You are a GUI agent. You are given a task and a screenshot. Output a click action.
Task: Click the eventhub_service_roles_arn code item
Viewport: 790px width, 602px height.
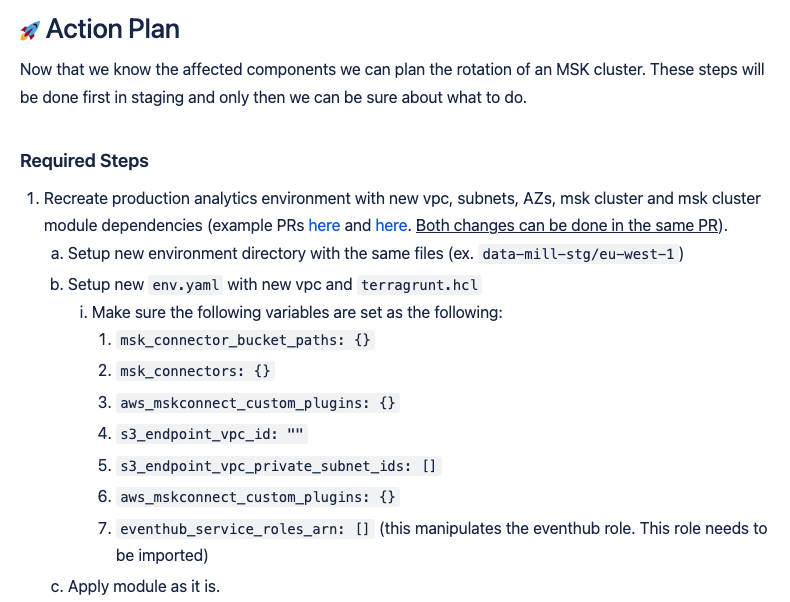coord(245,528)
